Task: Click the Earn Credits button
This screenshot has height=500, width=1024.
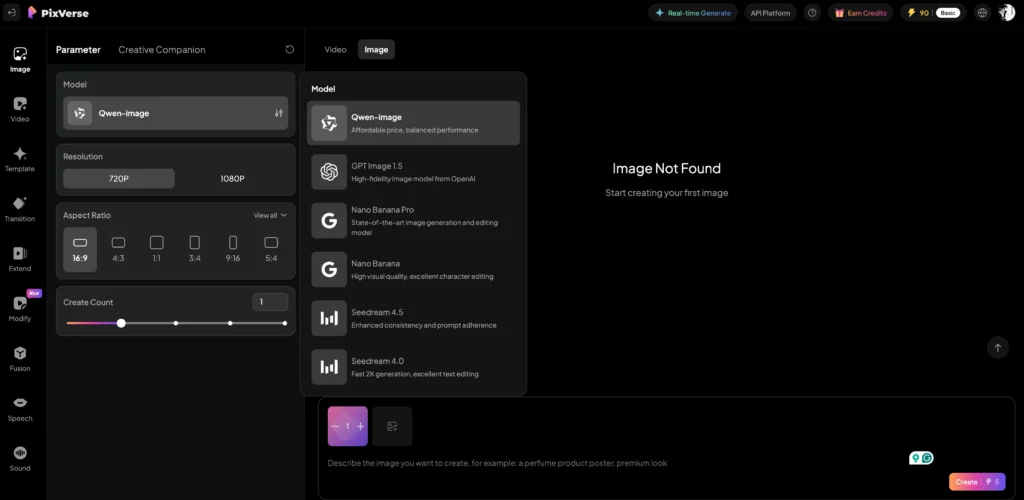Action: [x=861, y=12]
